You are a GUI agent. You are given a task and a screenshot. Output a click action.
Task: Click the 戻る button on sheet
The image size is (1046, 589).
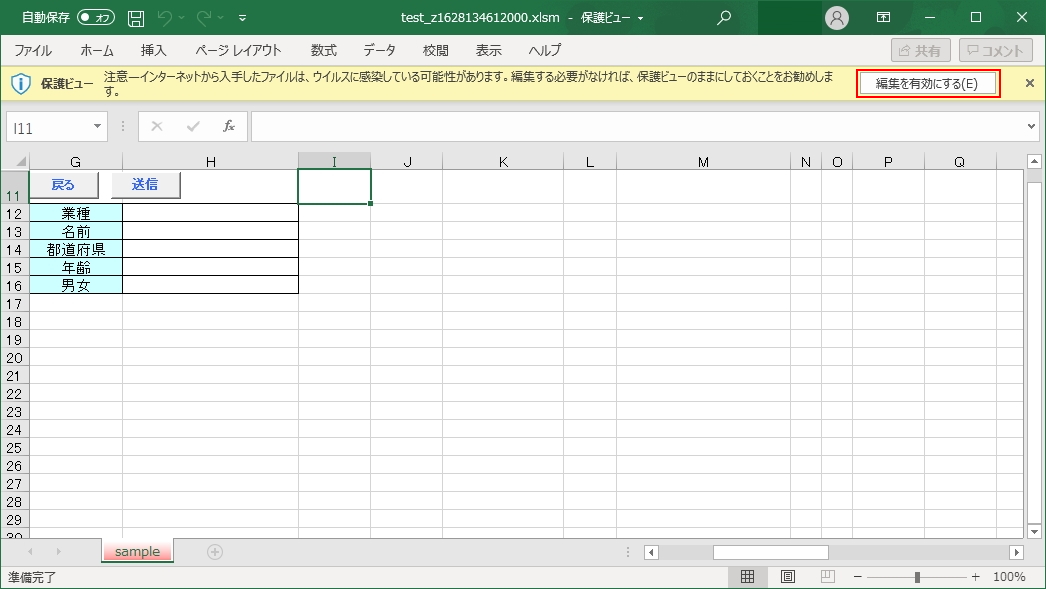pos(64,185)
